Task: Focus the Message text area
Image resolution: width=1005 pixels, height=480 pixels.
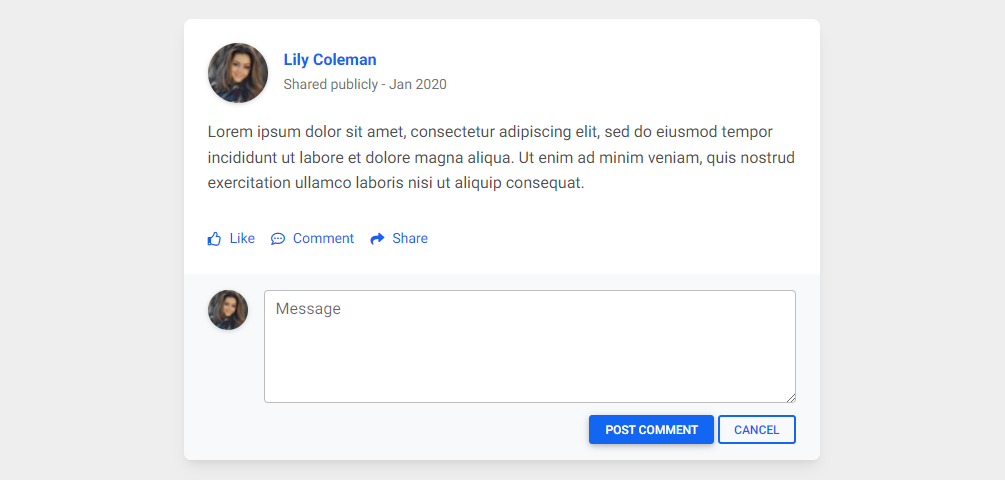Action: (x=530, y=347)
